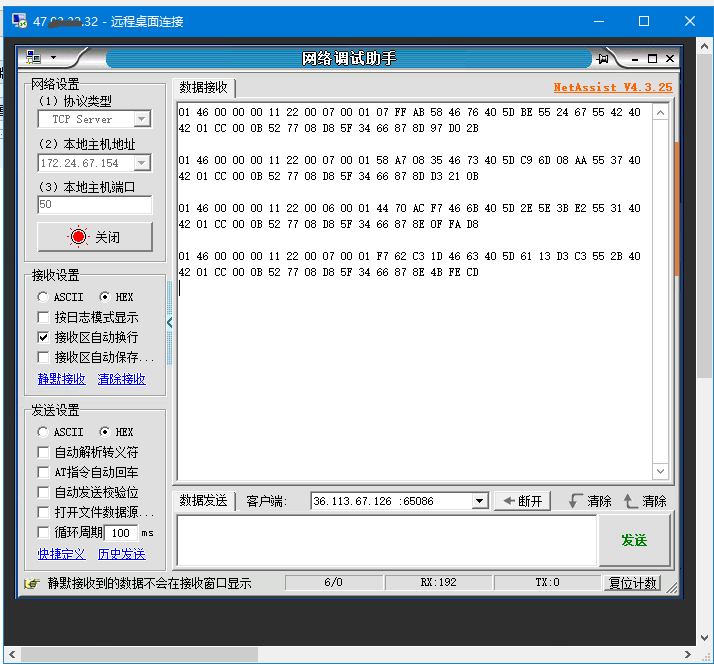Click the 断开 disconnect button
This screenshot has width=714, height=665.
(x=522, y=501)
